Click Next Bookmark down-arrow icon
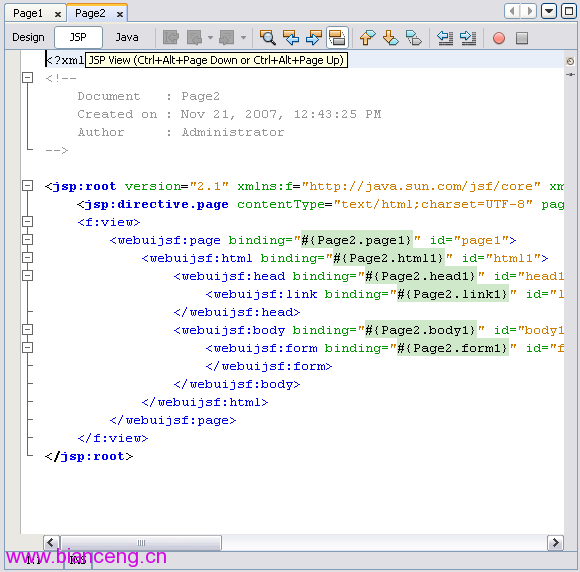580x572 pixels. coord(390,37)
